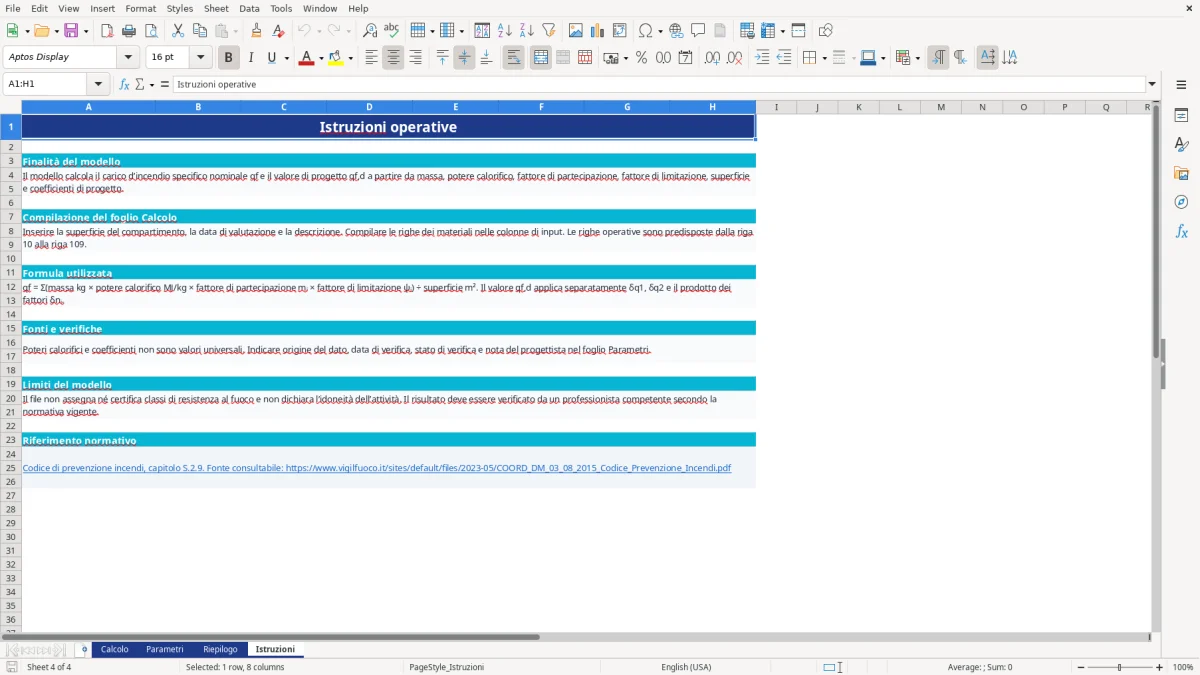Switch to the Parametri sheet tab
The image size is (1200, 675).
(x=165, y=650)
